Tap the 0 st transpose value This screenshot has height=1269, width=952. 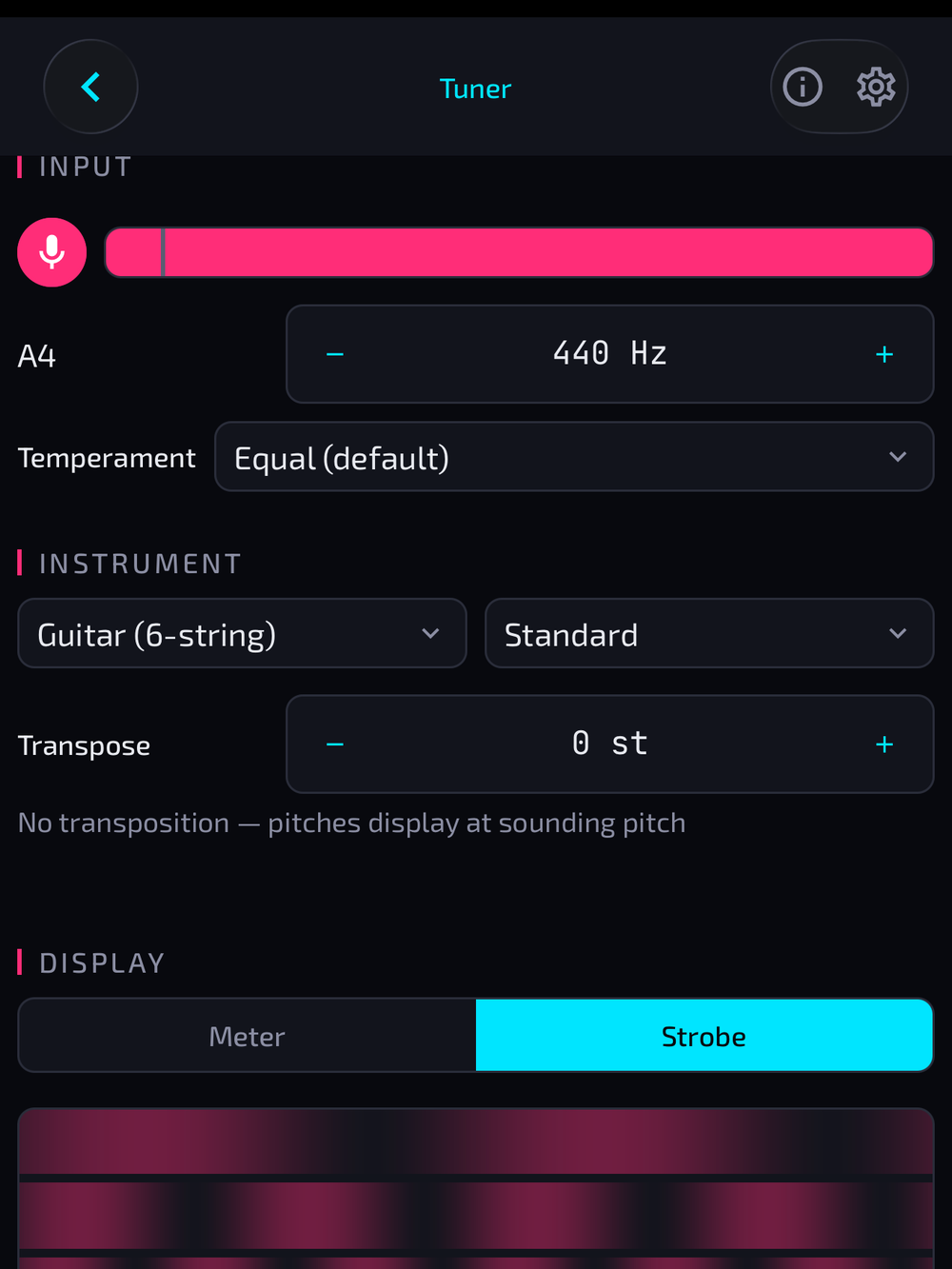(x=609, y=744)
